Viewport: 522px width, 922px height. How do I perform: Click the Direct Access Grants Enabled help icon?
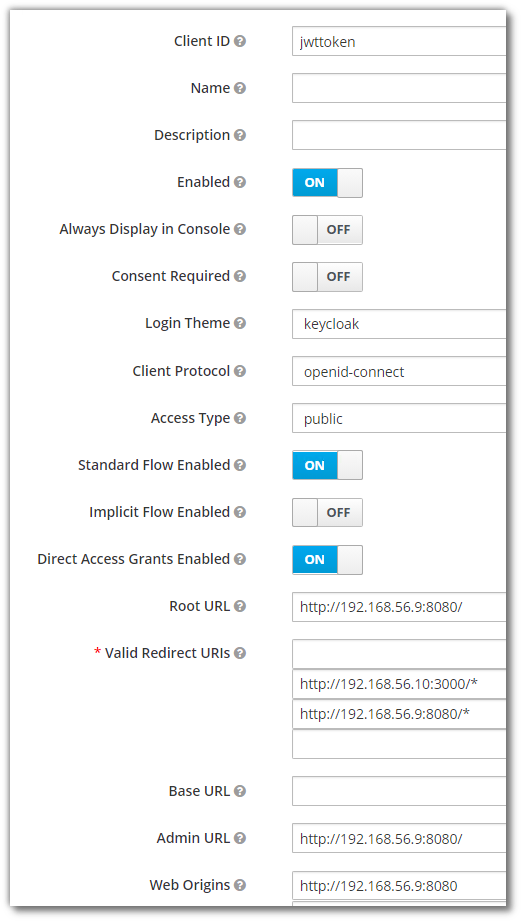[240, 559]
